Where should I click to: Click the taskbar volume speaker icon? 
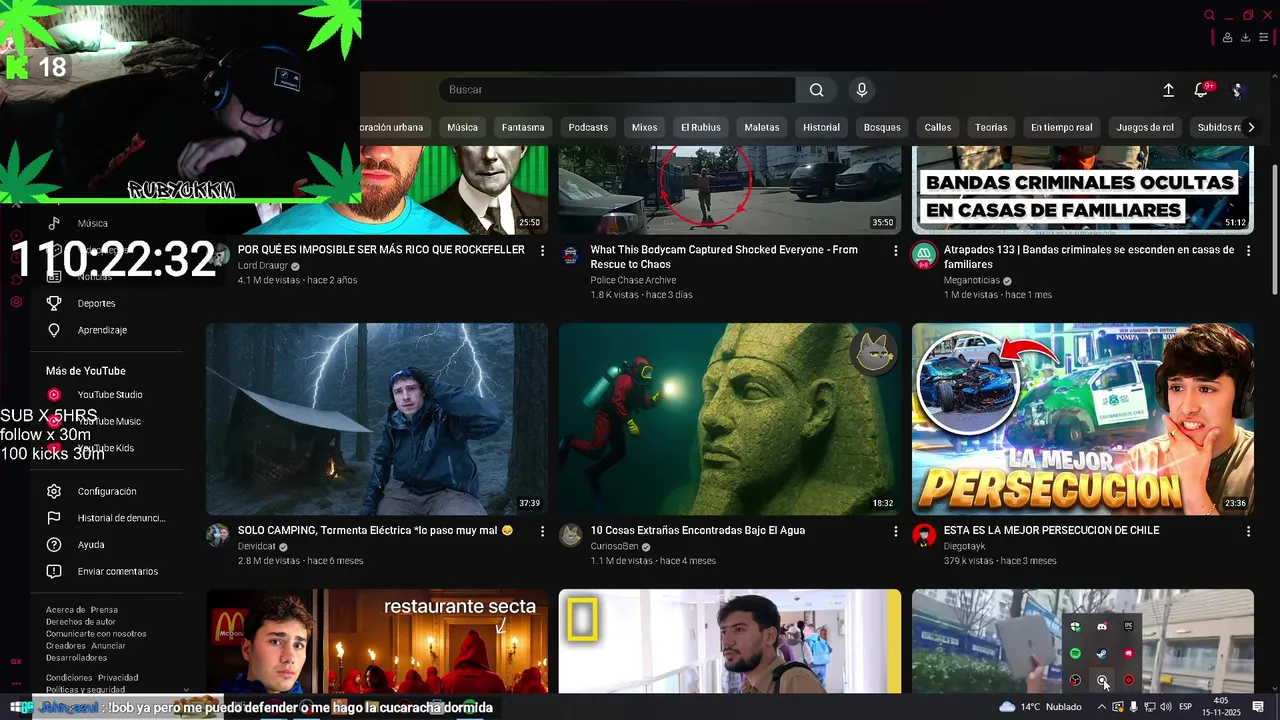(1166, 707)
